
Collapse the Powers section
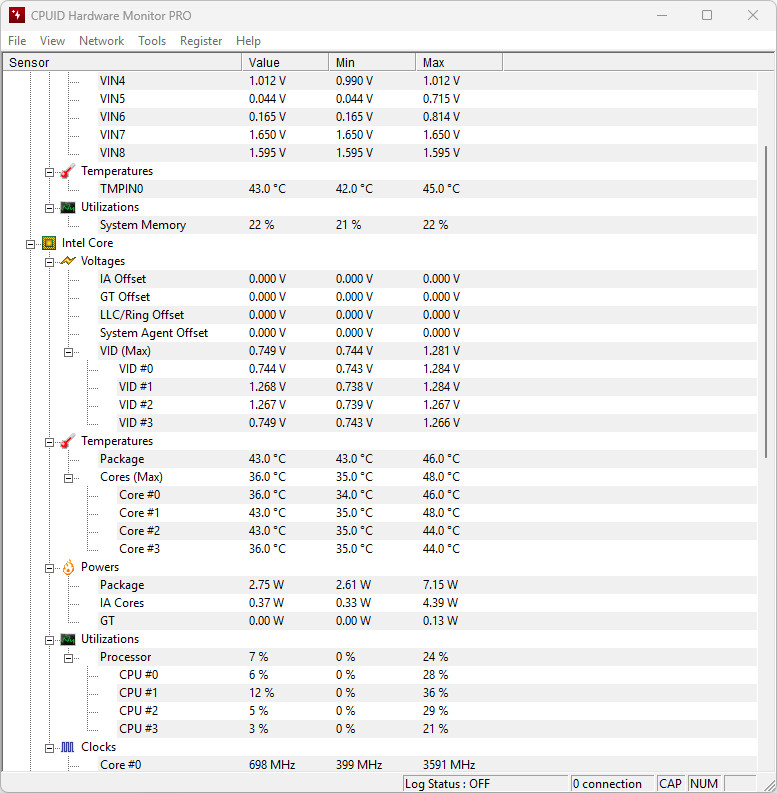(49, 567)
